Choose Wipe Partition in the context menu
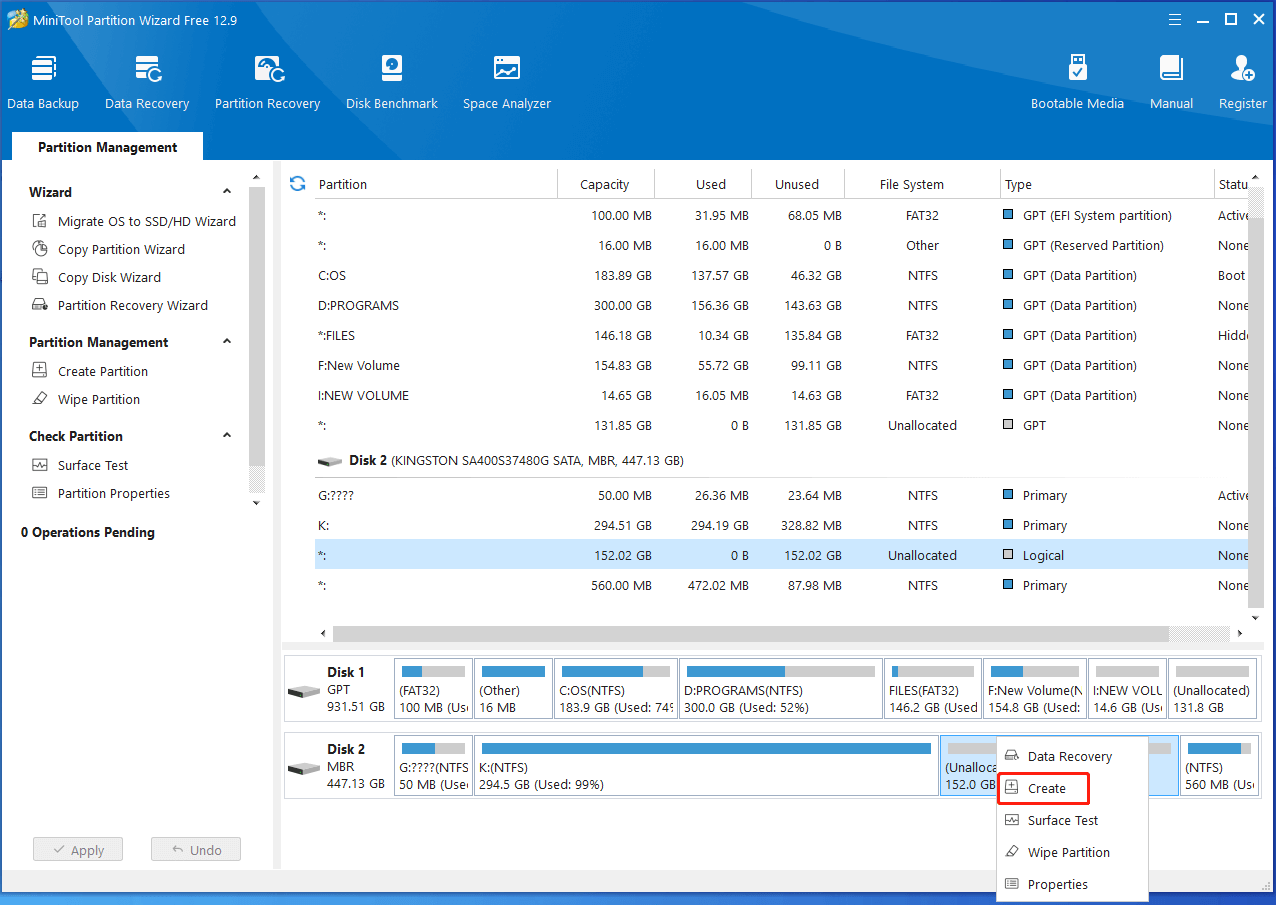 tap(1072, 852)
